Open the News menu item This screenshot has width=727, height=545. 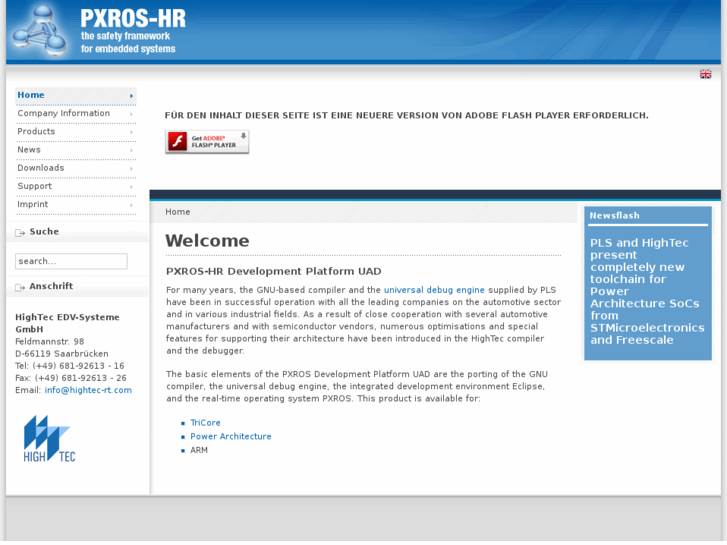coord(76,150)
